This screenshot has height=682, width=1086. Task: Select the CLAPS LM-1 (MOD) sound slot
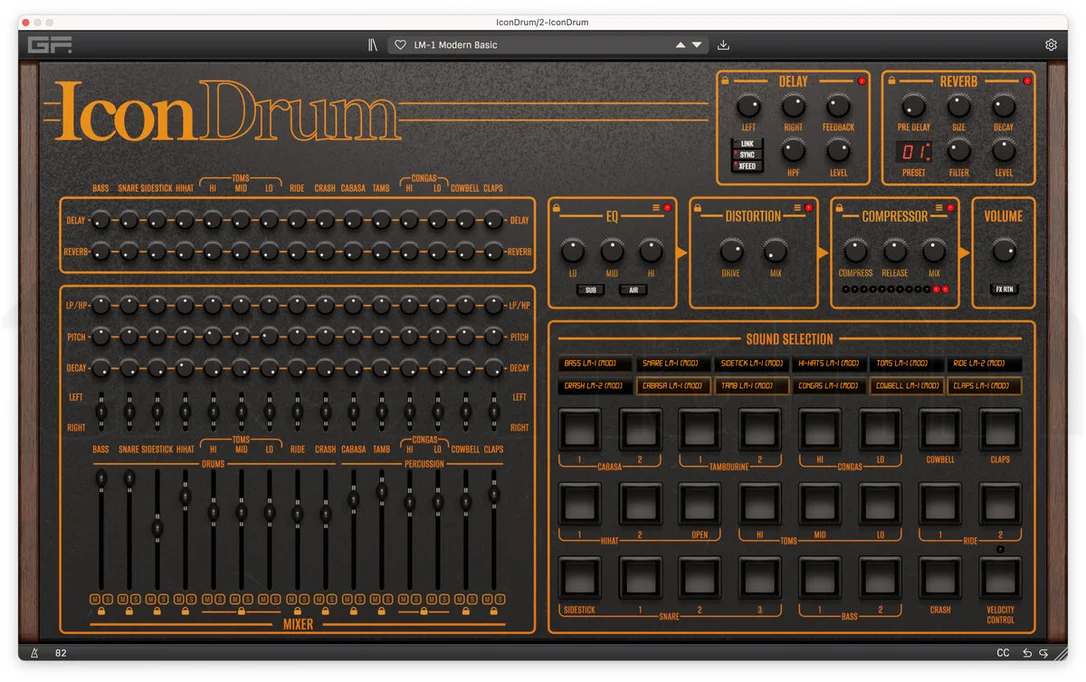[984, 386]
